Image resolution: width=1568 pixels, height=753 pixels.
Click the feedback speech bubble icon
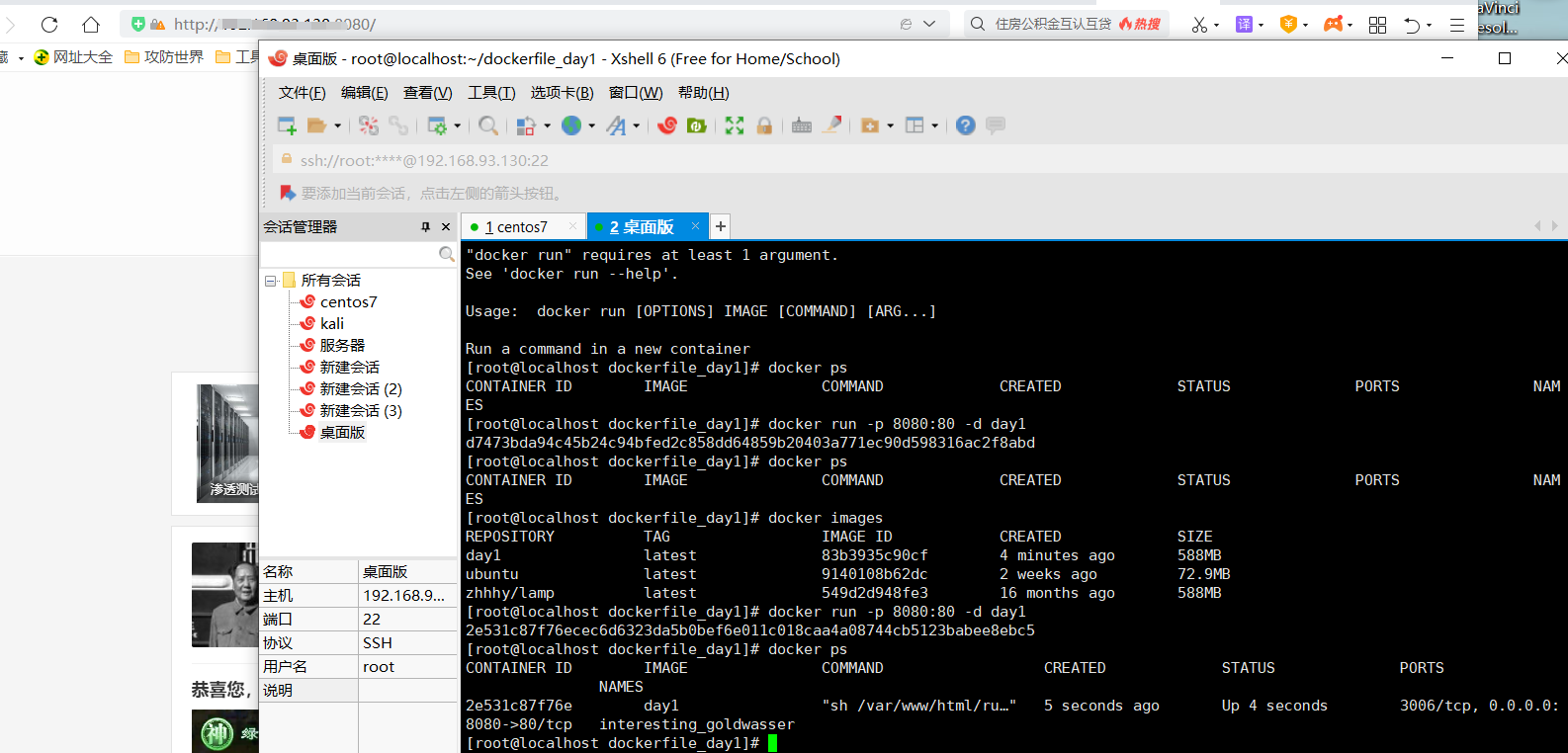pos(996,125)
